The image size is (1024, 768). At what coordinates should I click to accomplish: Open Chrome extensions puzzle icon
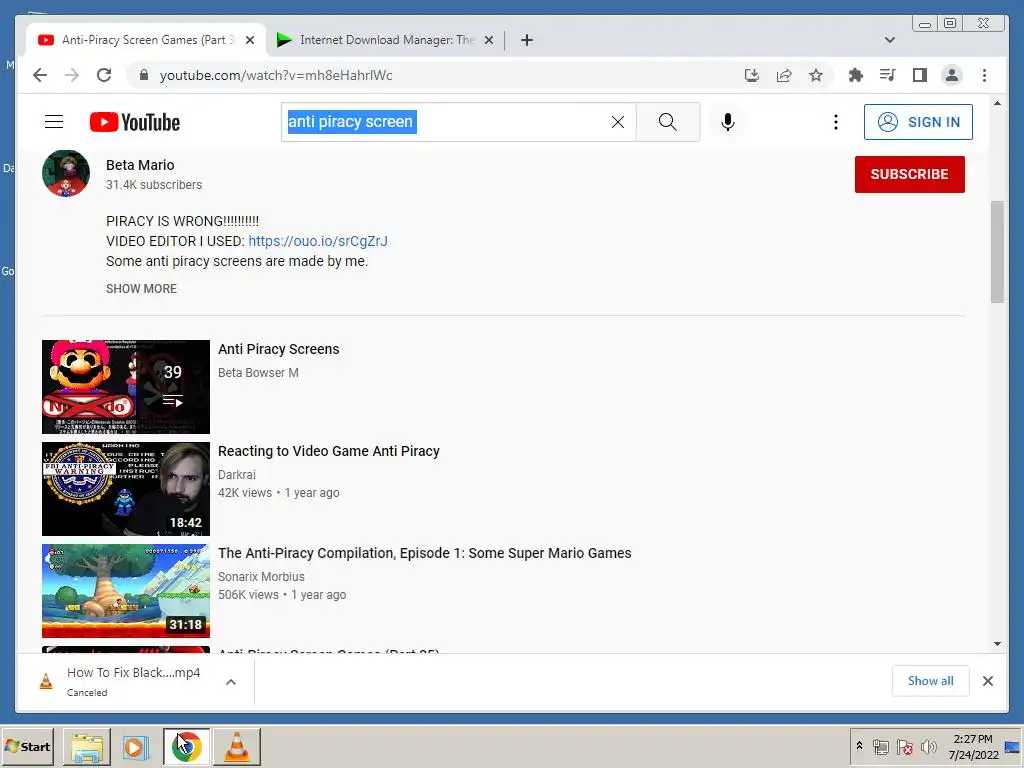(x=856, y=75)
